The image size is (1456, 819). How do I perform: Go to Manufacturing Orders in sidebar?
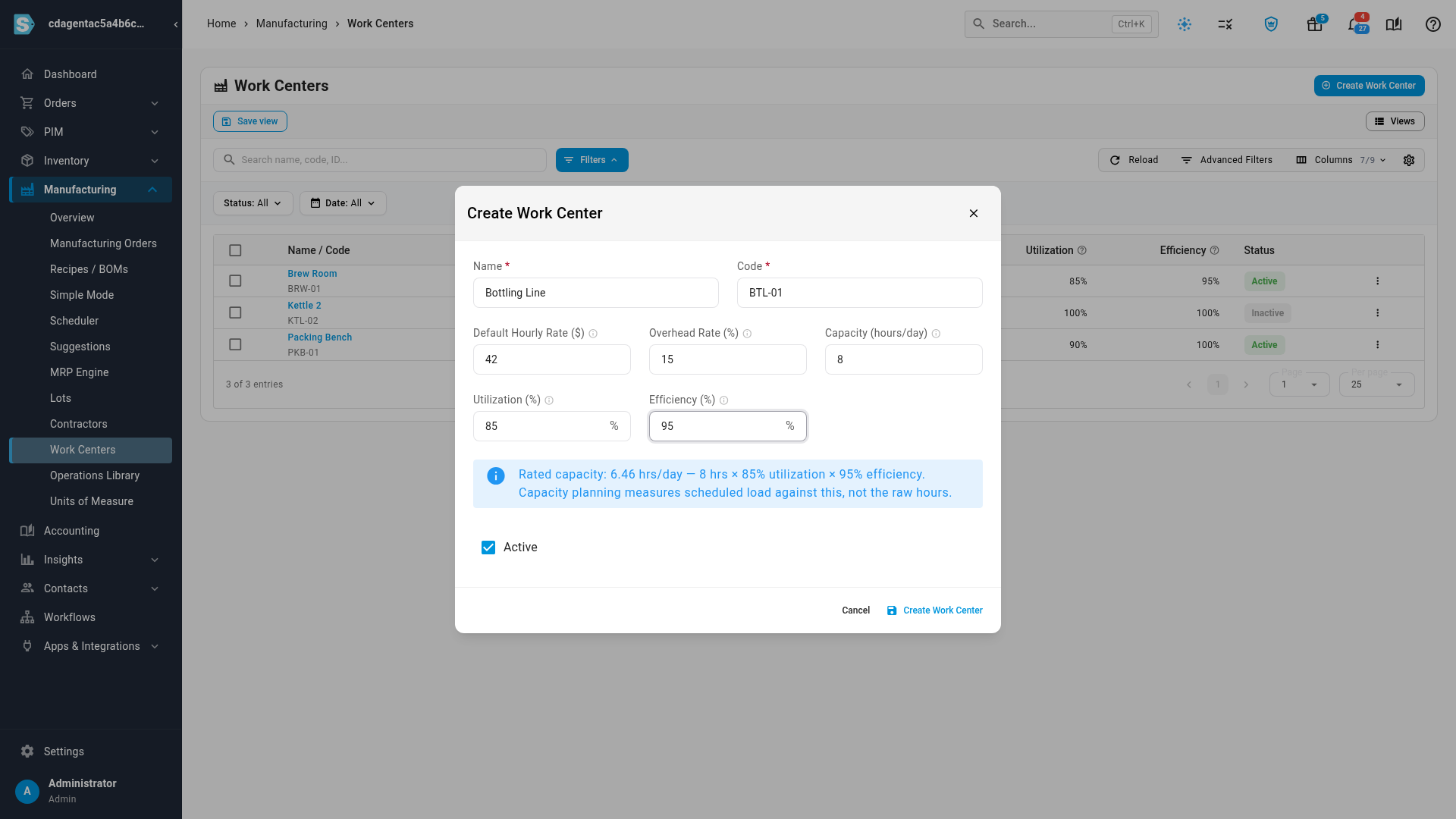(x=103, y=243)
